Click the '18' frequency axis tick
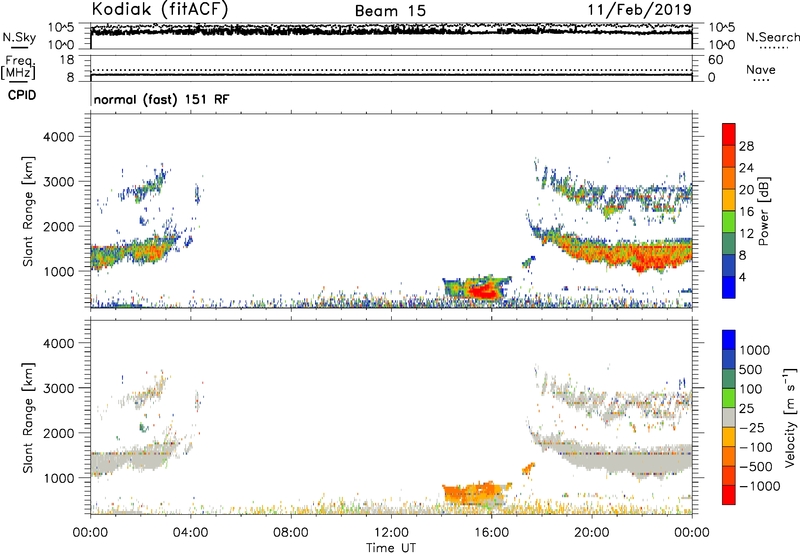The width and height of the screenshot is (800, 554). click(x=67, y=60)
